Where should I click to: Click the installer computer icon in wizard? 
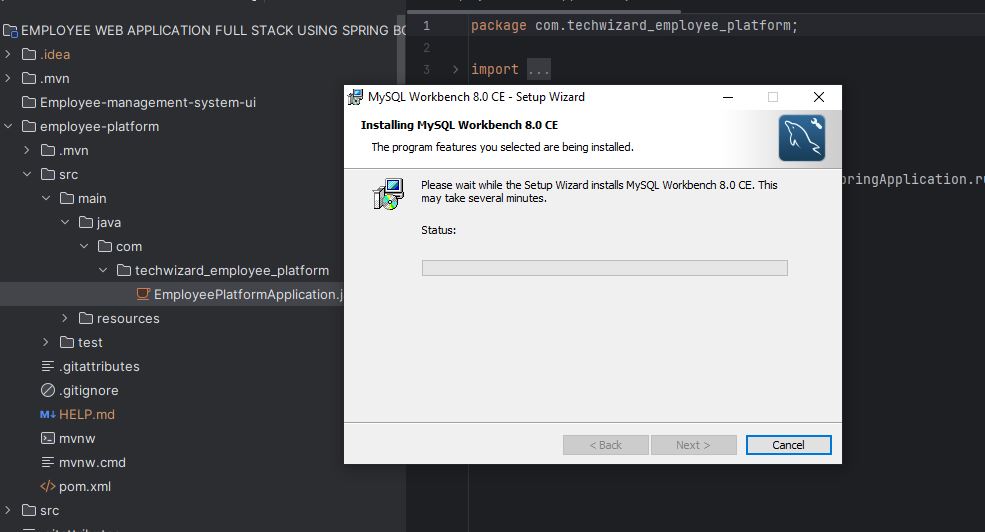point(388,194)
